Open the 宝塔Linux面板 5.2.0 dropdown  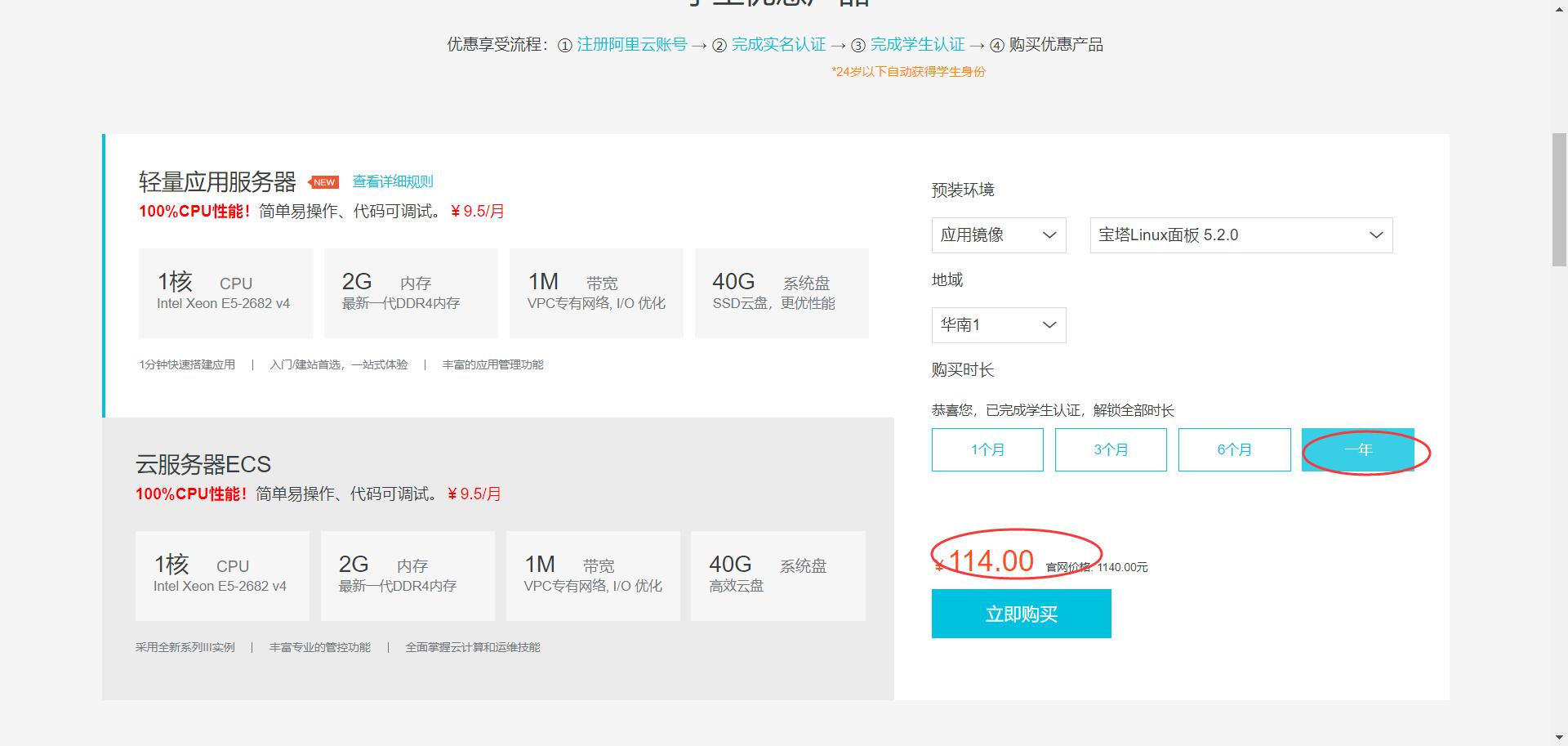click(x=1240, y=235)
